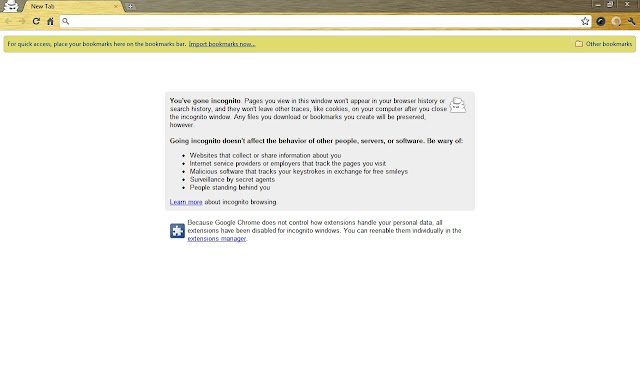Select the New Tab tab

pos(72,6)
